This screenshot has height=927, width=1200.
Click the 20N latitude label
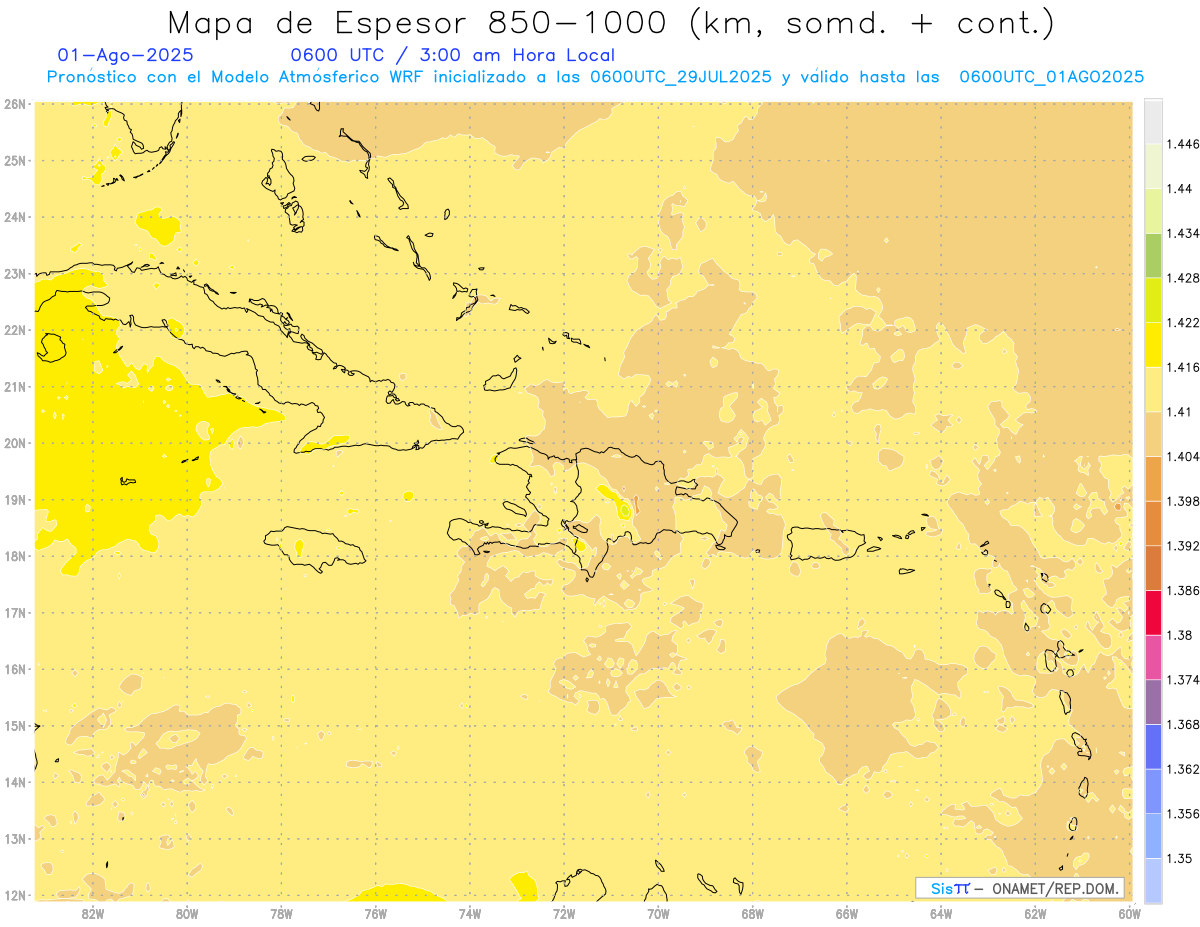coord(14,443)
